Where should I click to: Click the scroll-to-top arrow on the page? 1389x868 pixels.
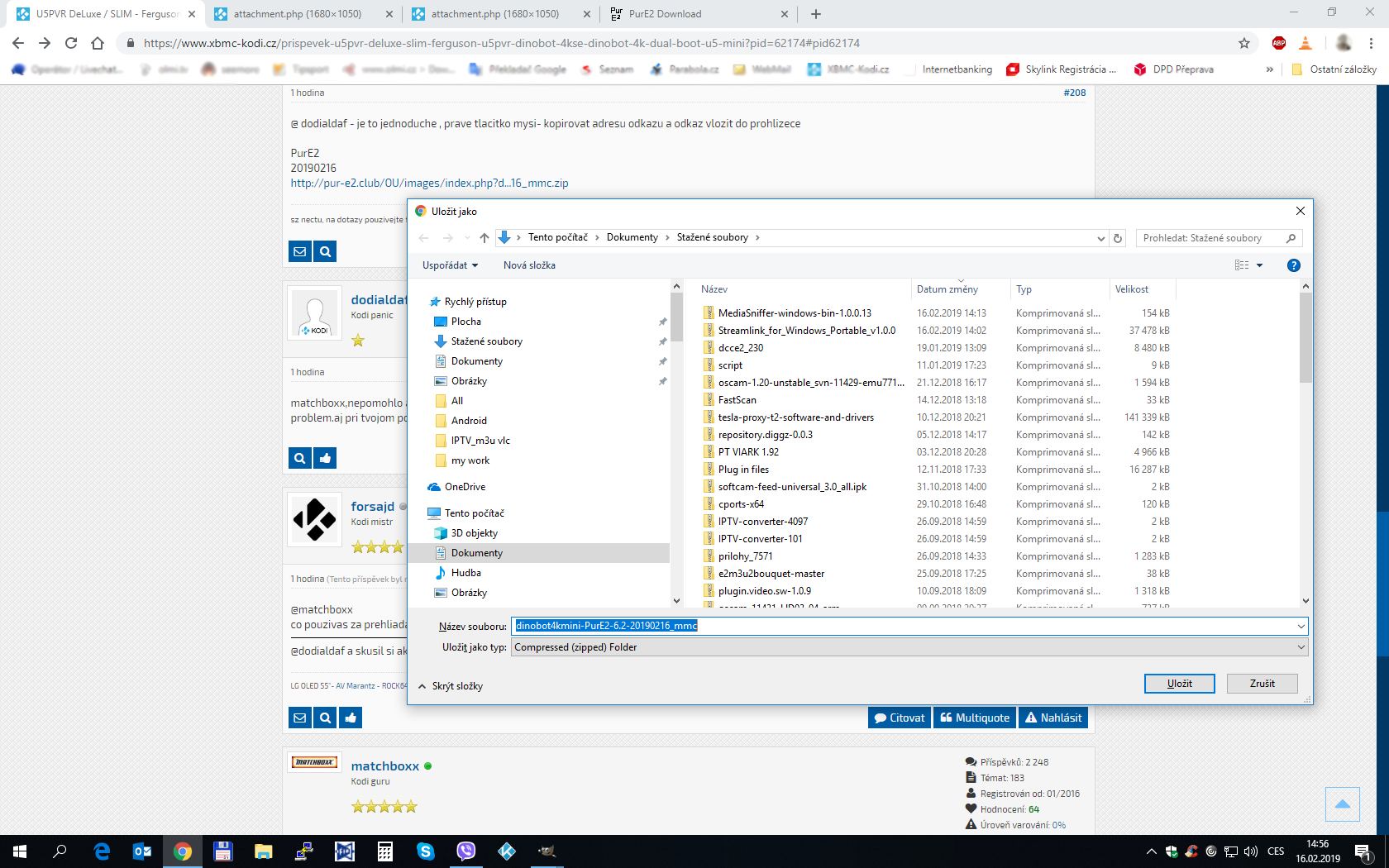click(1342, 804)
